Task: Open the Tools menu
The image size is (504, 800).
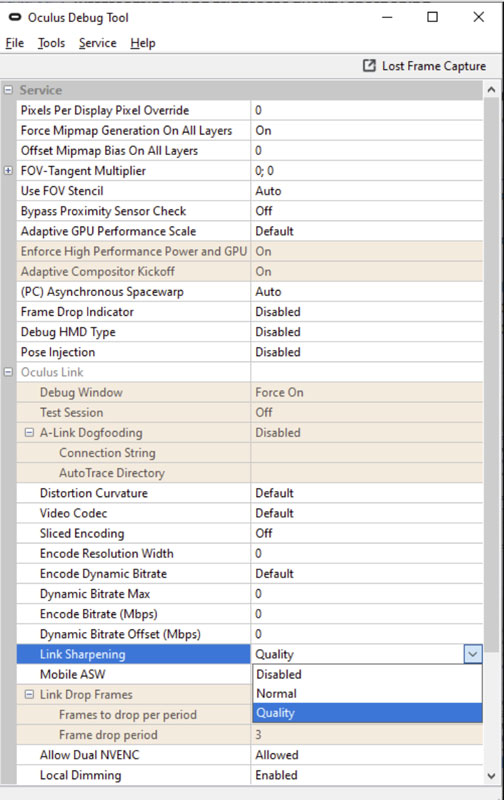Action: point(51,43)
